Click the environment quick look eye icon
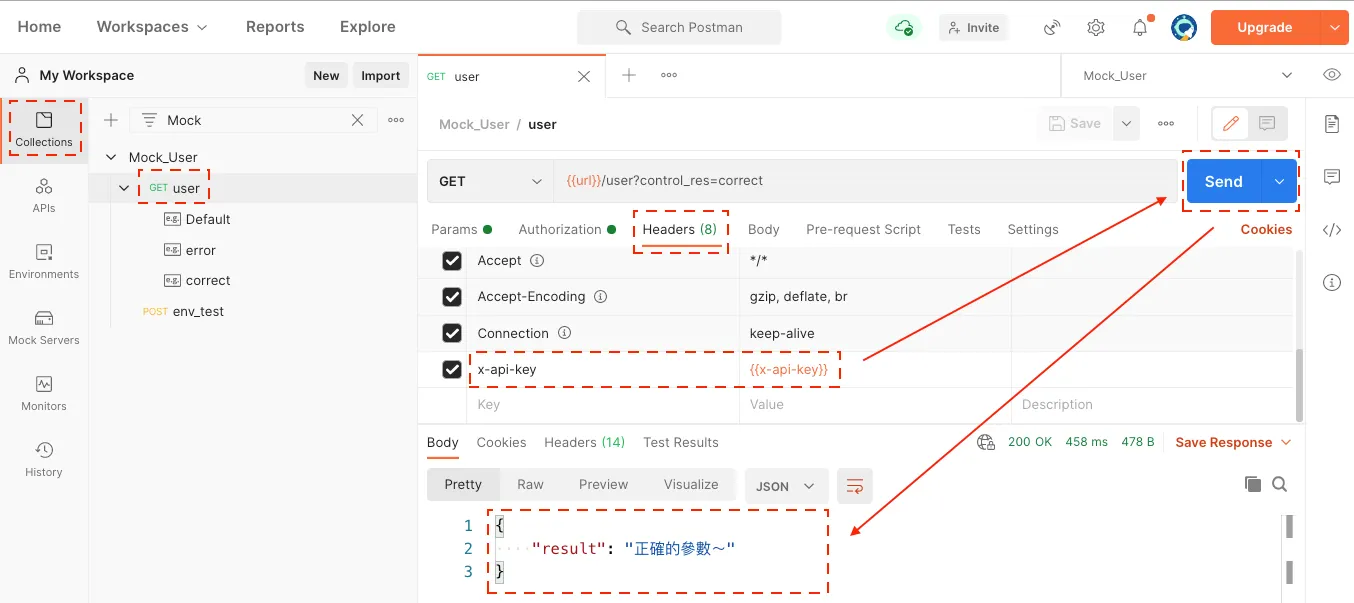The width and height of the screenshot is (1354, 603). click(x=1331, y=75)
